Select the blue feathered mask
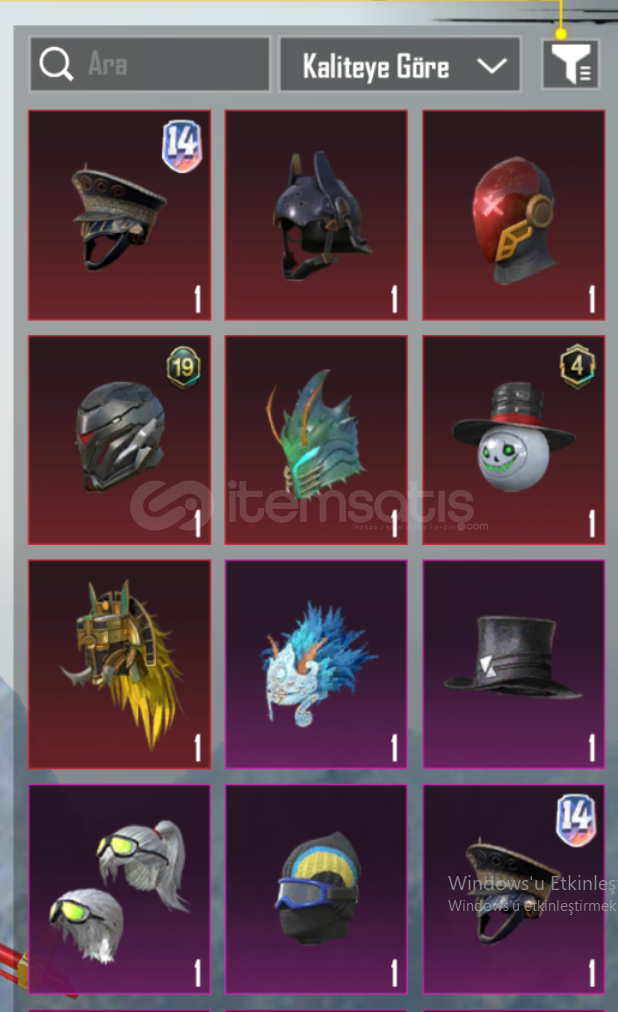The height and width of the screenshot is (1012, 618). pos(316,664)
